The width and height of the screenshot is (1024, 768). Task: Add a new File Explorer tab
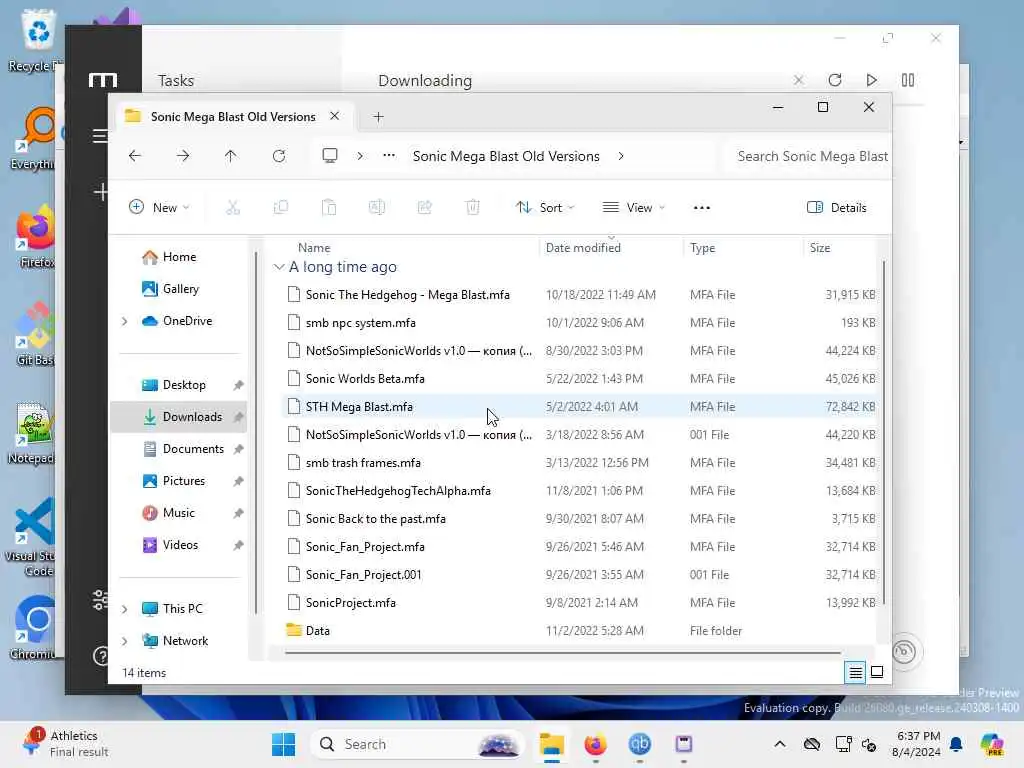378,117
